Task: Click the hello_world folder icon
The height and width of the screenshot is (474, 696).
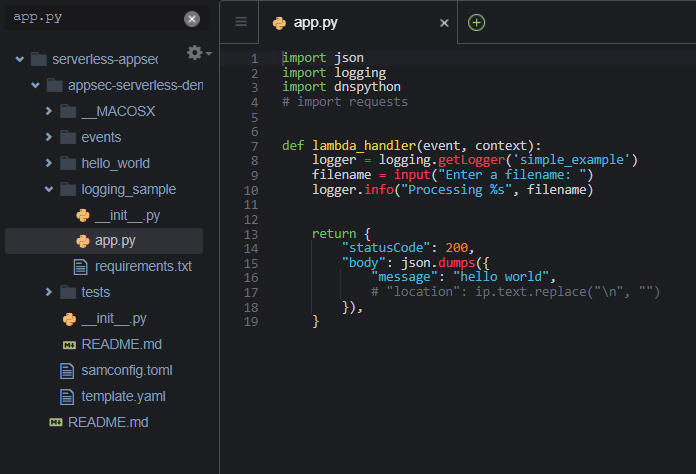Action: click(x=68, y=163)
